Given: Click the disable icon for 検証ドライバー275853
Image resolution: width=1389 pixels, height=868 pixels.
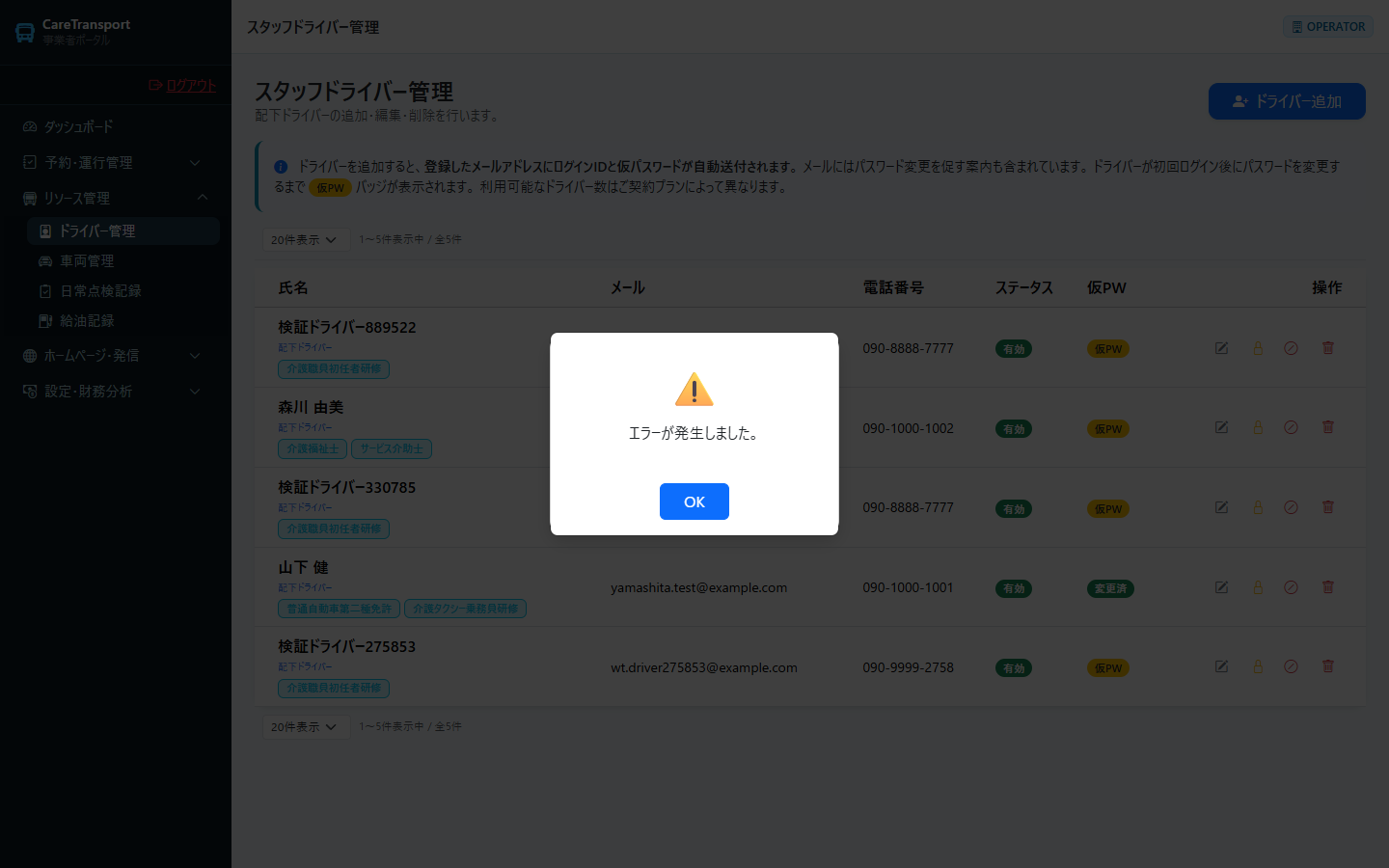Looking at the screenshot, I should point(1291,666).
